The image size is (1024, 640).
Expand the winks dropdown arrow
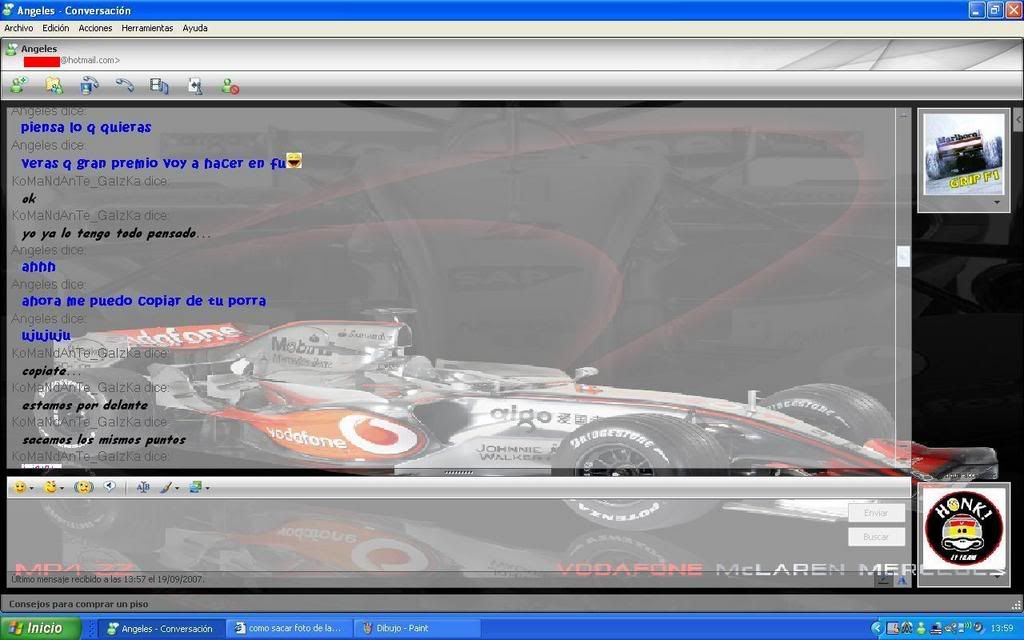(61, 488)
